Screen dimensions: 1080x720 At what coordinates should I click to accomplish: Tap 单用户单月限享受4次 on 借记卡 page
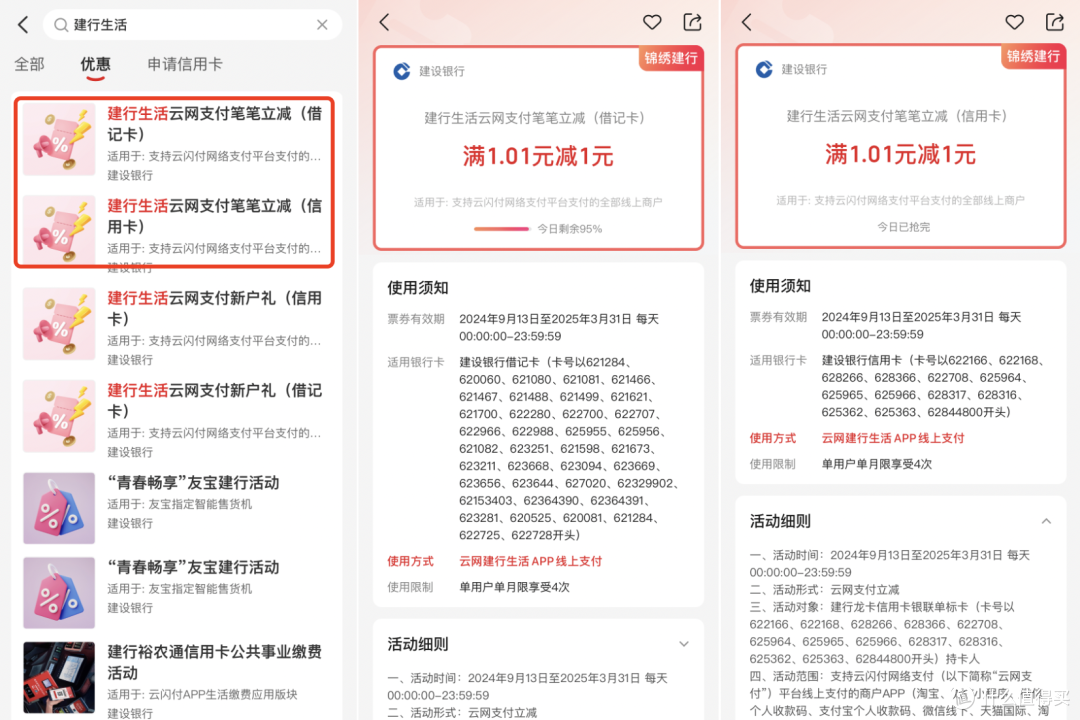tap(515, 587)
